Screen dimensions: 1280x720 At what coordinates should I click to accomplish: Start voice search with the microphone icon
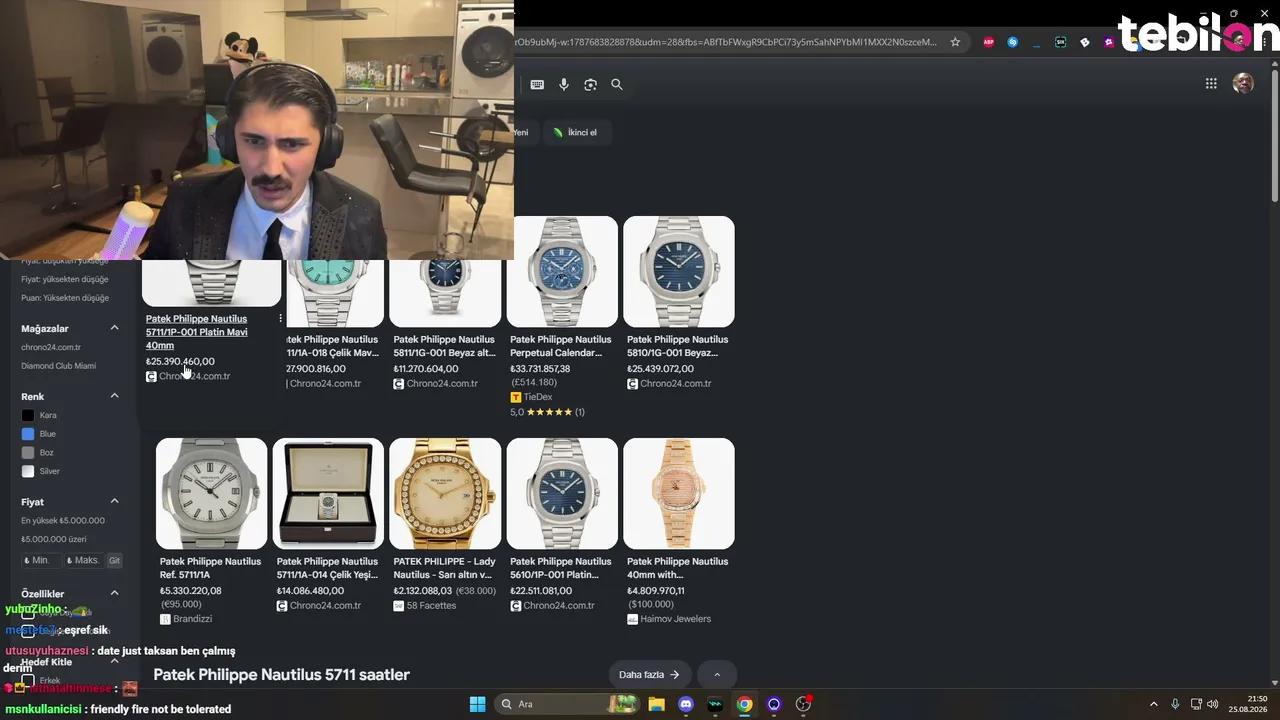(x=564, y=85)
